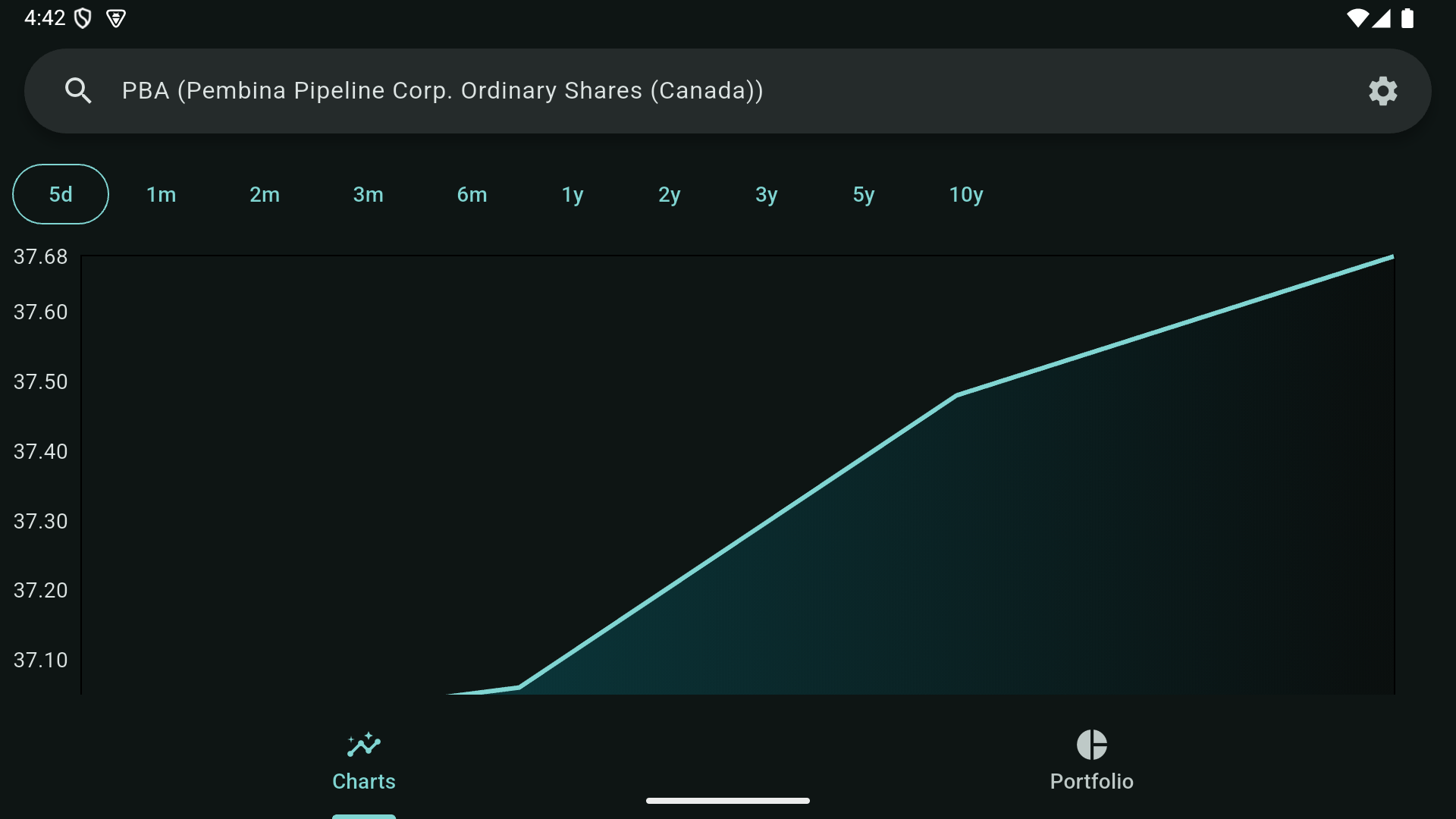Open settings via gear icon
This screenshot has width=1456, height=819.
[x=1382, y=91]
